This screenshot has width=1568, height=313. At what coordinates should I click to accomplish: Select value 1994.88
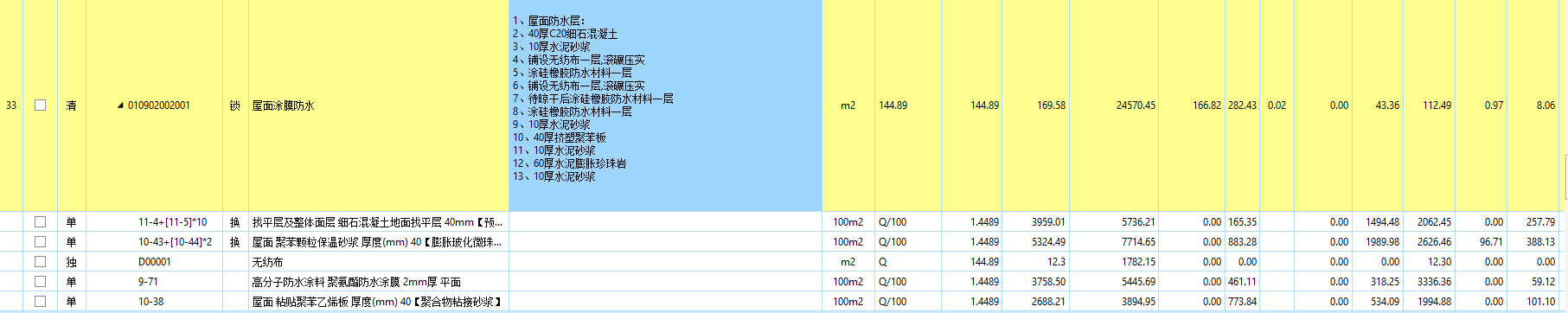[1434, 302]
